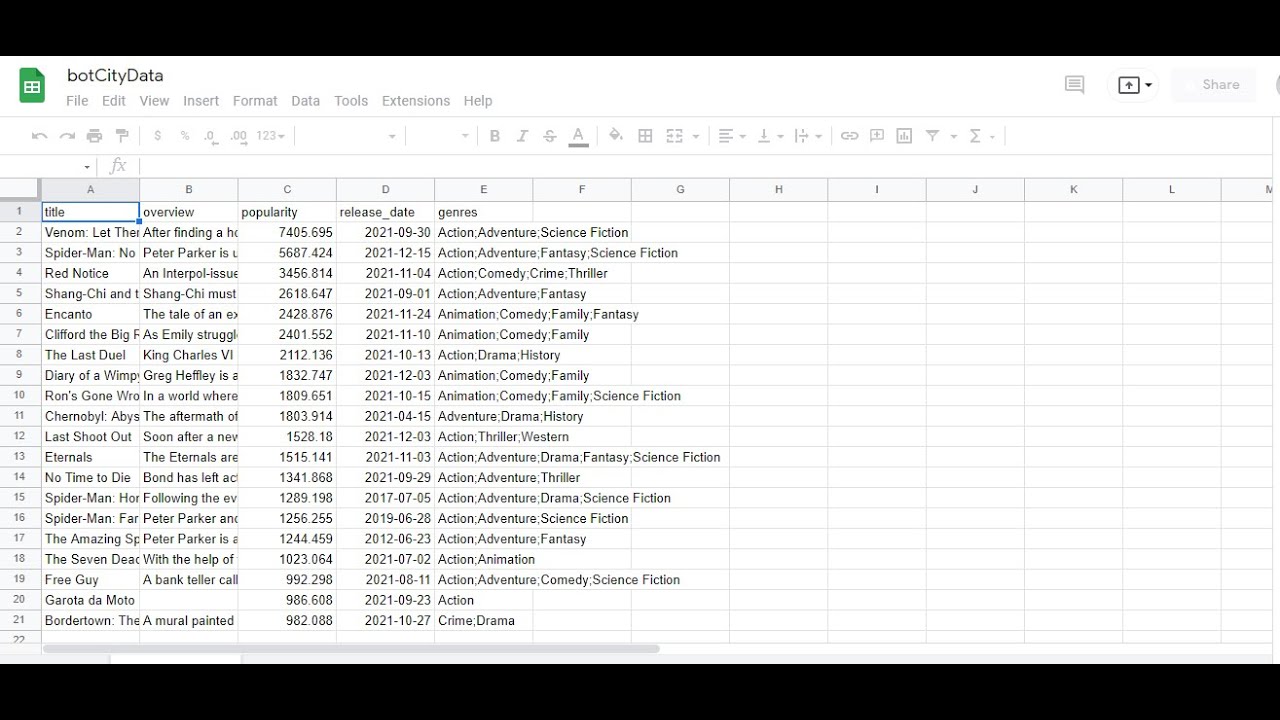Screen dimensions: 1280x720
Task: Click the Present to meeting button
Action: click(1135, 85)
